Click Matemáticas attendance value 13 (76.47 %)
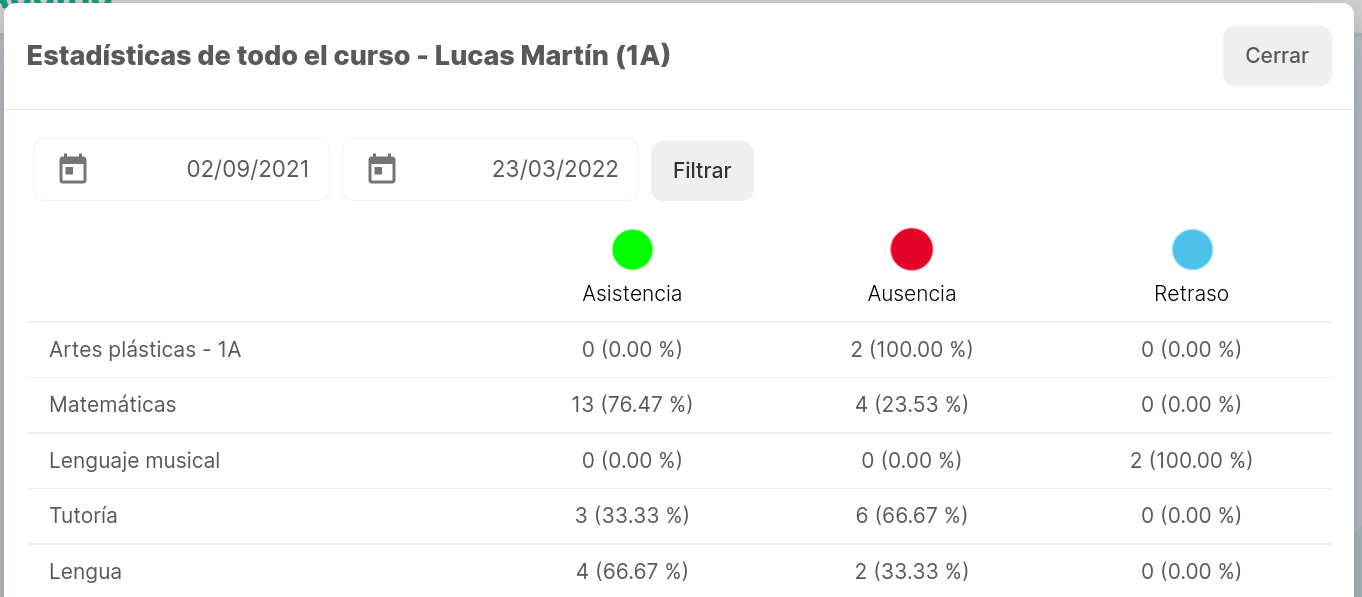Image resolution: width=1362 pixels, height=597 pixels. 632,405
